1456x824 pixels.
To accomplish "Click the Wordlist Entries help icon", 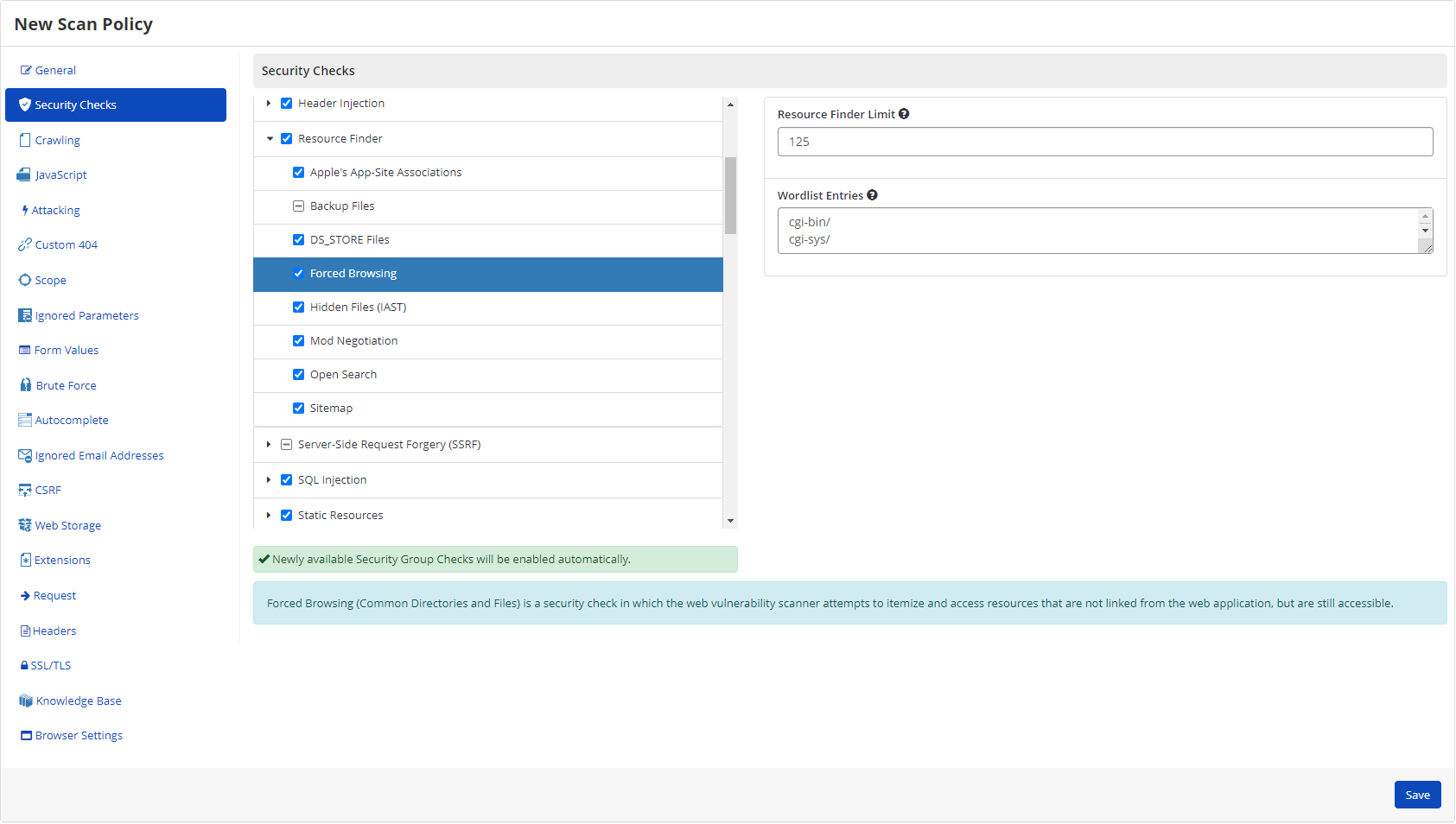I will click(872, 195).
